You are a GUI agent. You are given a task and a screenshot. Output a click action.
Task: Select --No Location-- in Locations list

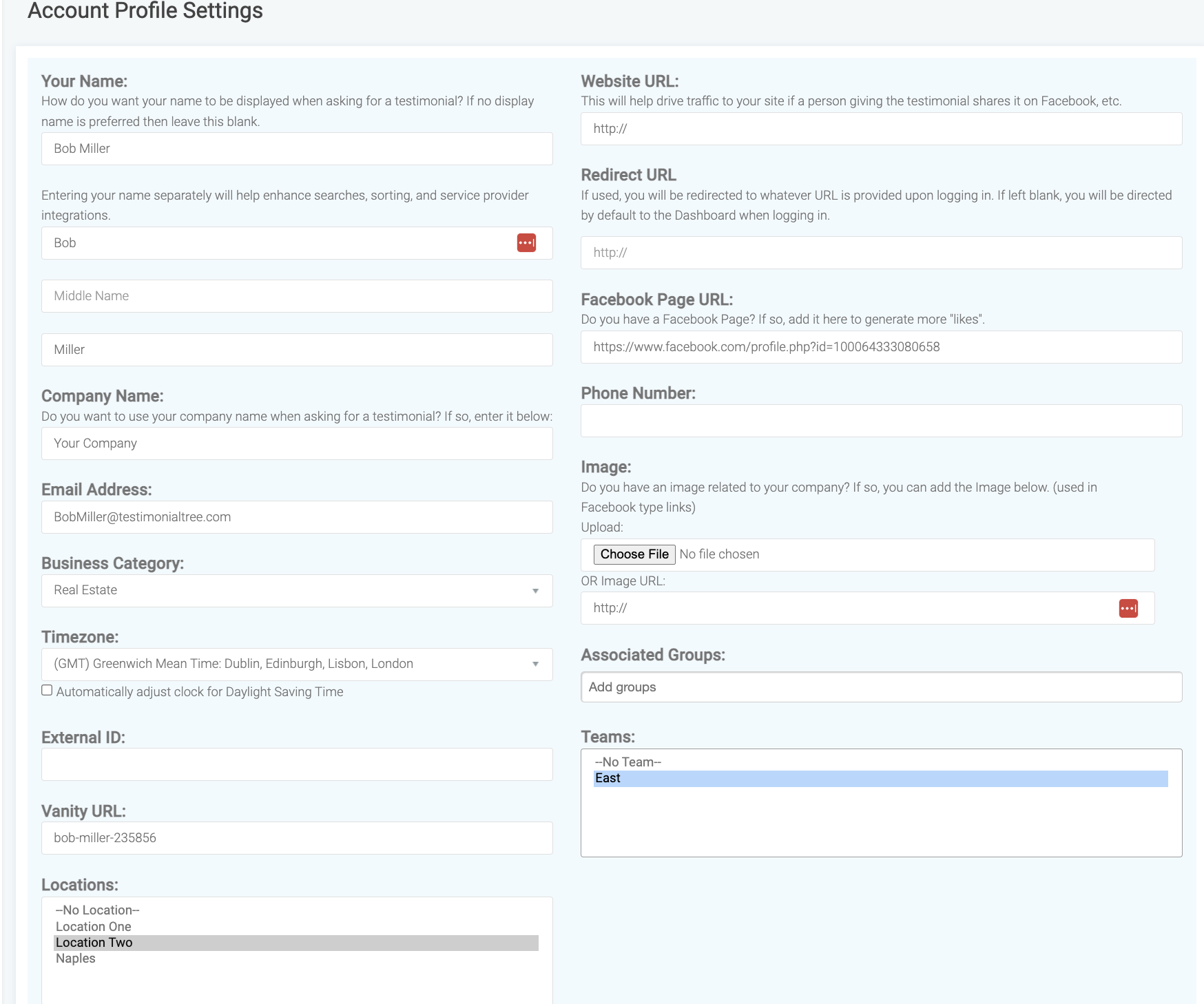296,910
